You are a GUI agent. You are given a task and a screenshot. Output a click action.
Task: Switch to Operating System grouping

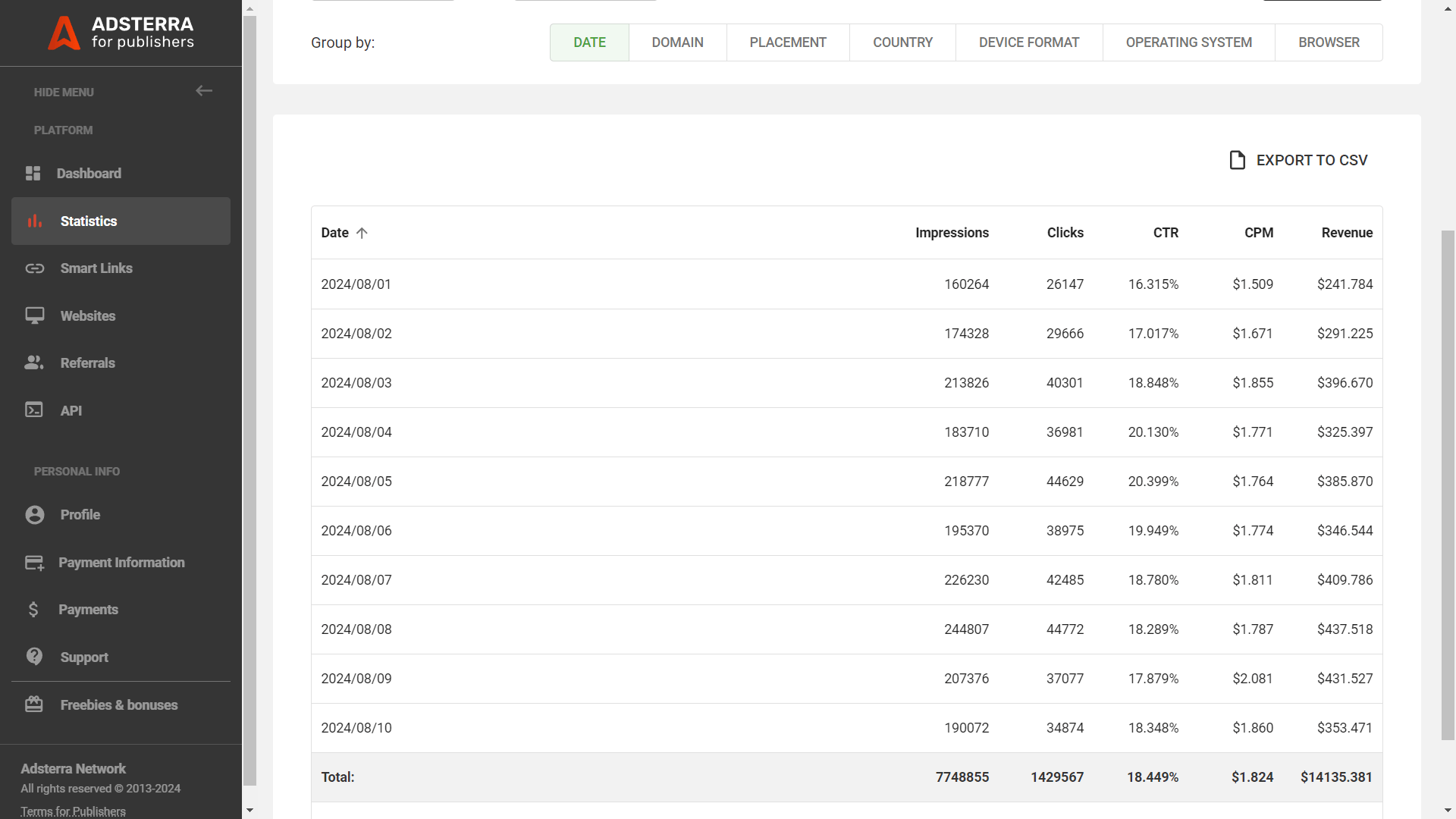pos(1188,42)
